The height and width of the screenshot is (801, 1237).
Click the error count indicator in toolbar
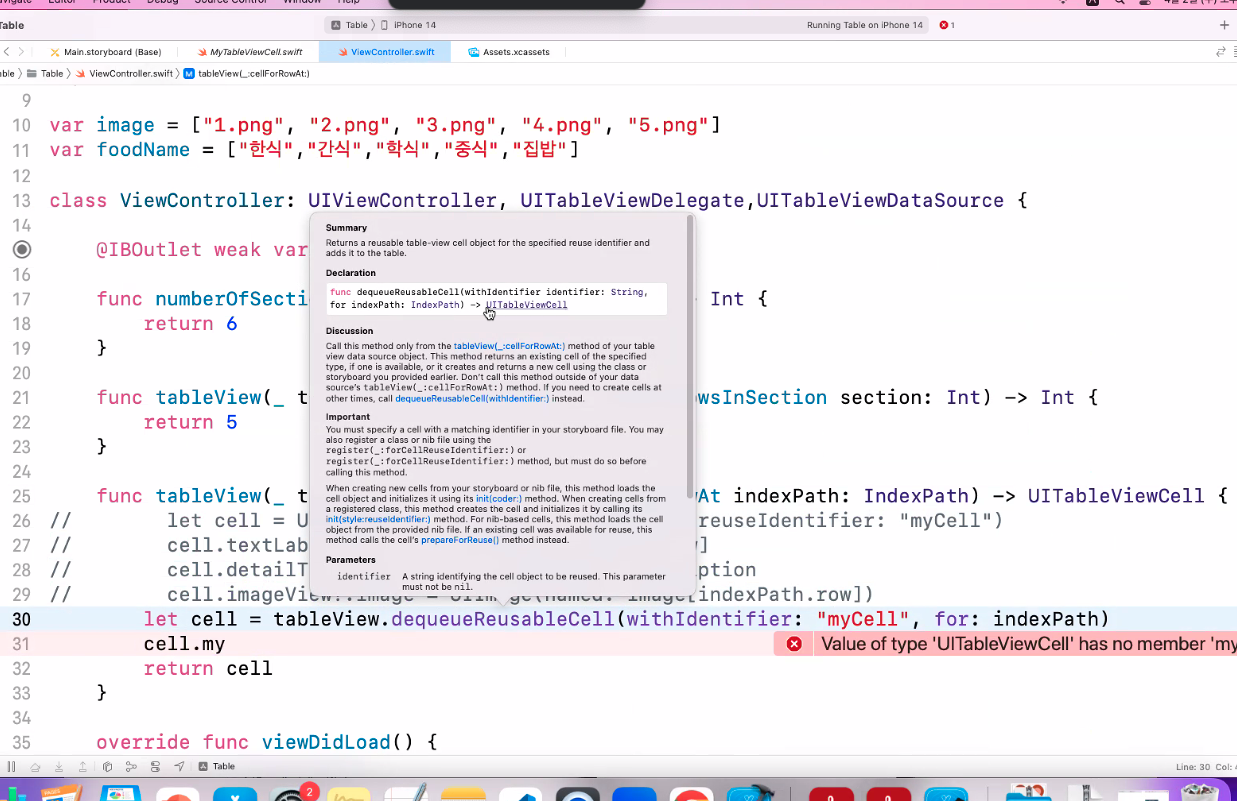[x=947, y=25]
